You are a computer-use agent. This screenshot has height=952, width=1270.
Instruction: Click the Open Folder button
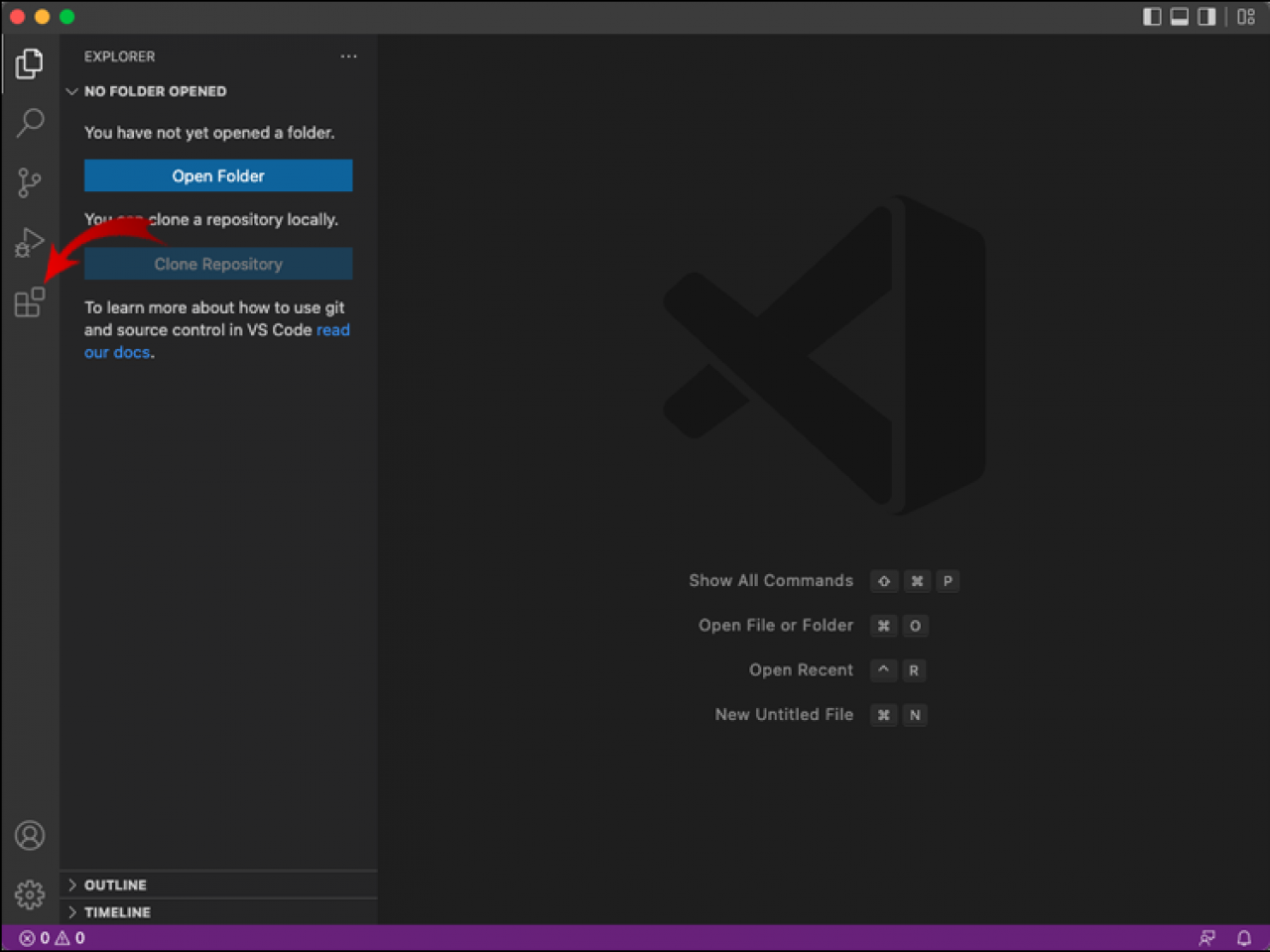click(217, 176)
